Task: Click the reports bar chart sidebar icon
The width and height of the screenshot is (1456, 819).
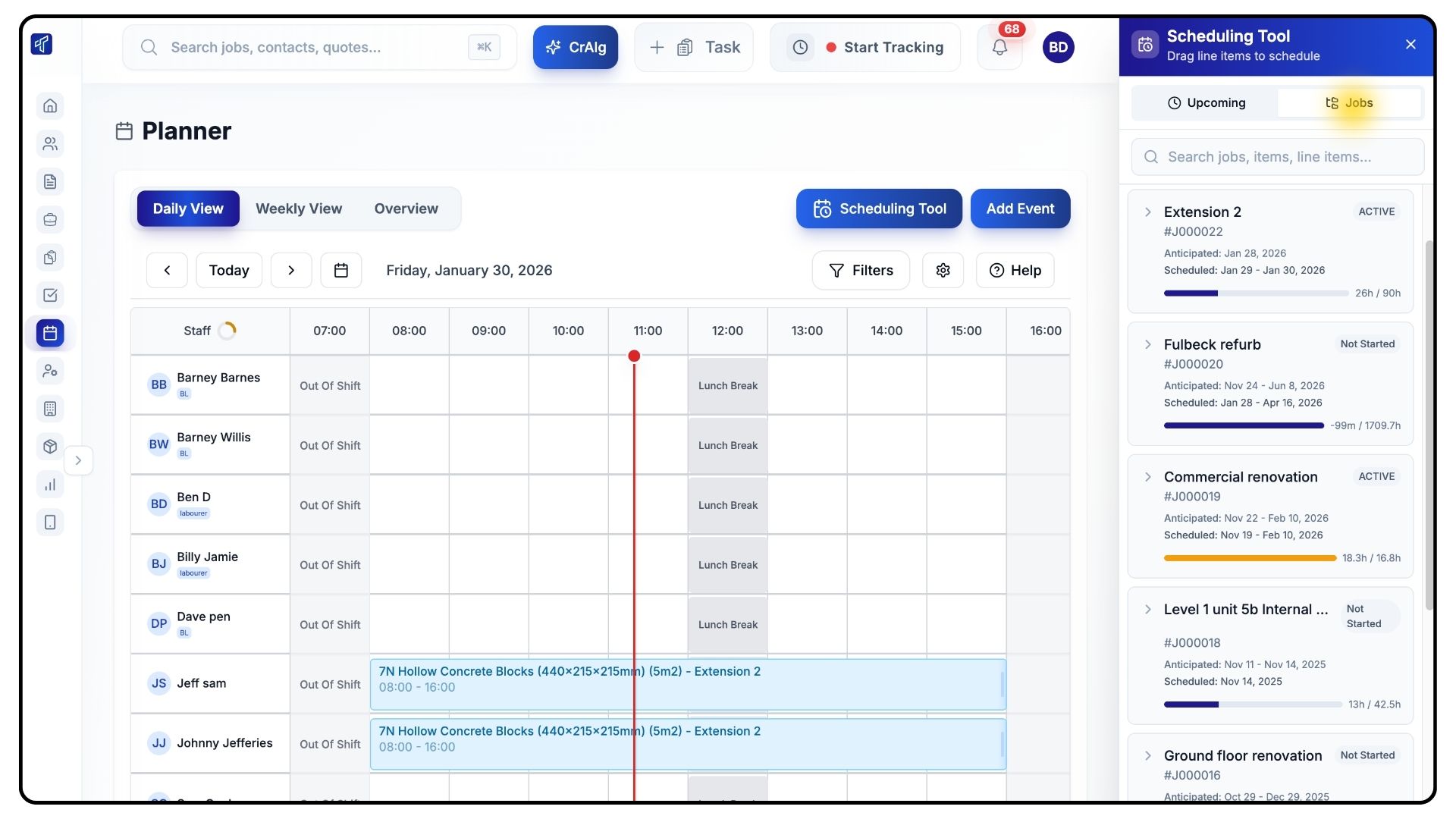Action: click(50, 485)
